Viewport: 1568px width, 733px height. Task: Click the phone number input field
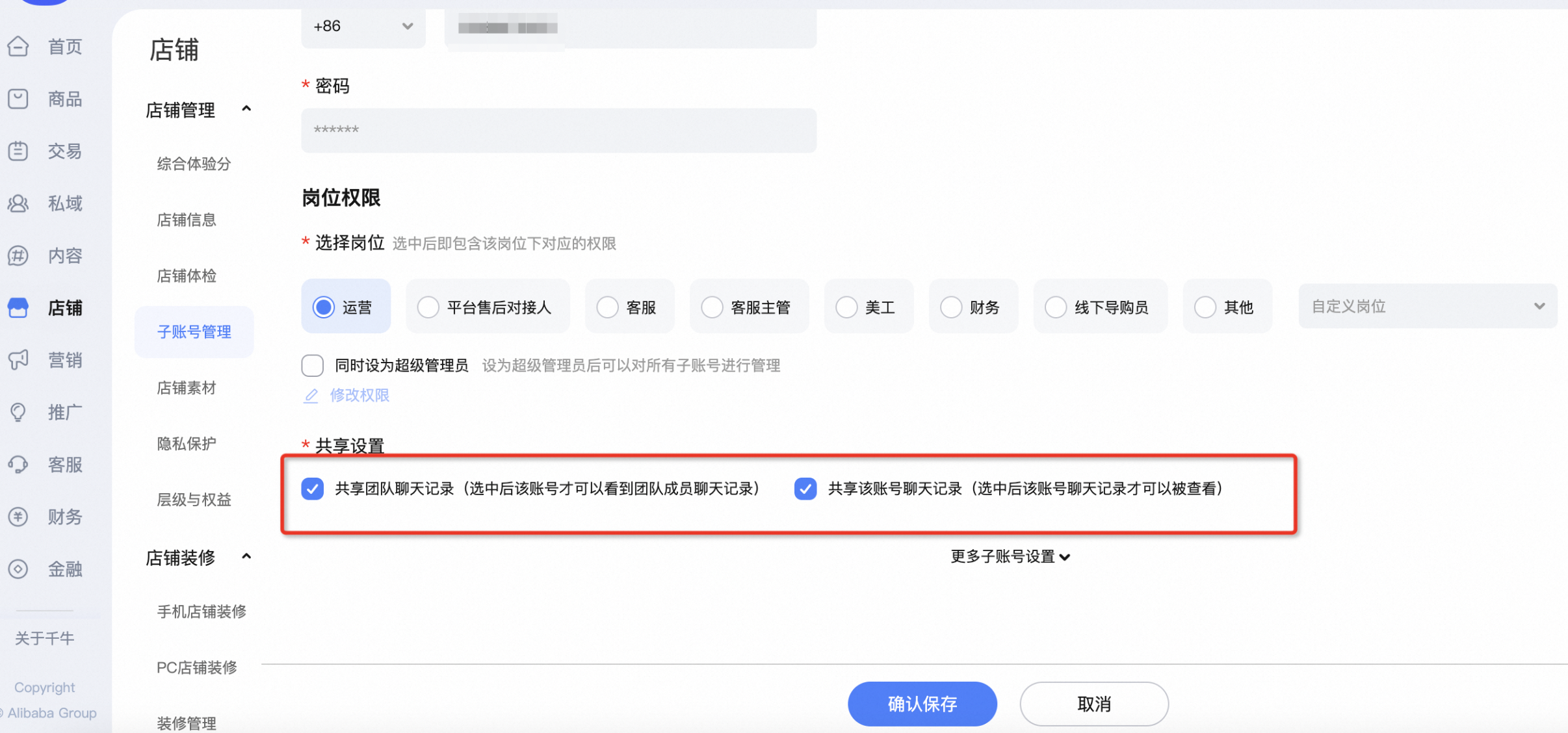(x=631, y=27)
